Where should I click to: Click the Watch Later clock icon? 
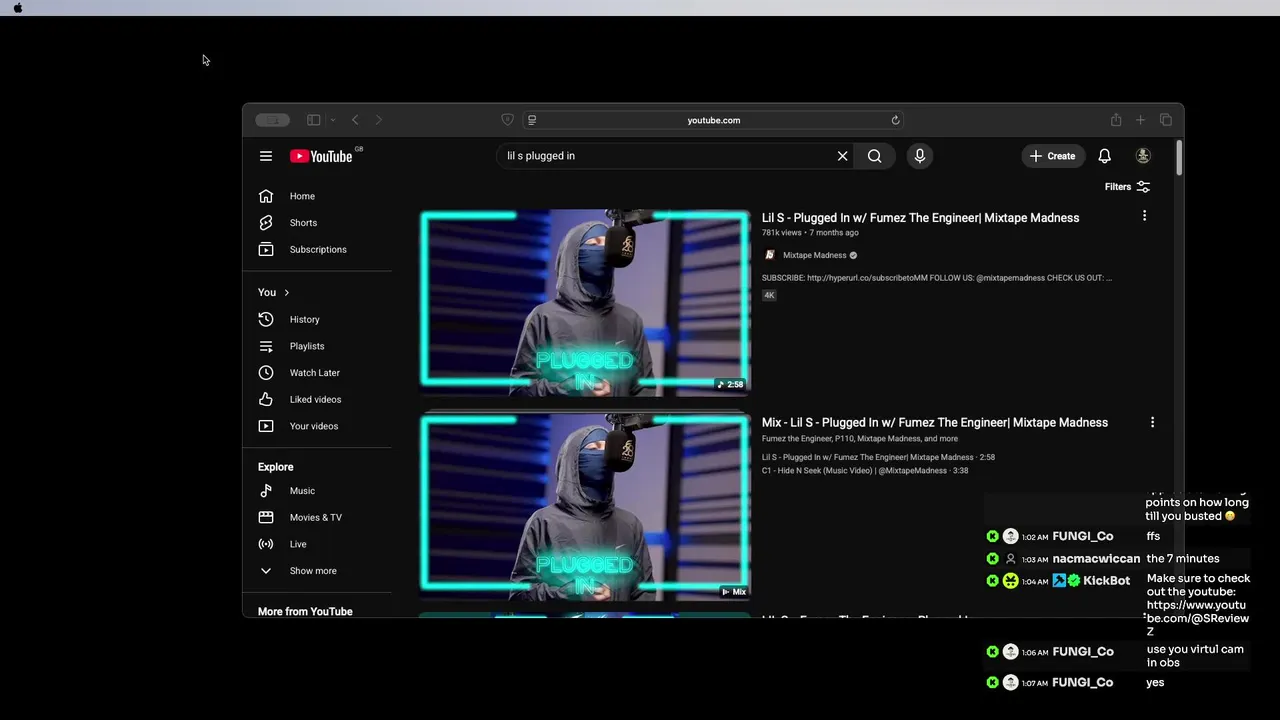click(x=266, y=372)
